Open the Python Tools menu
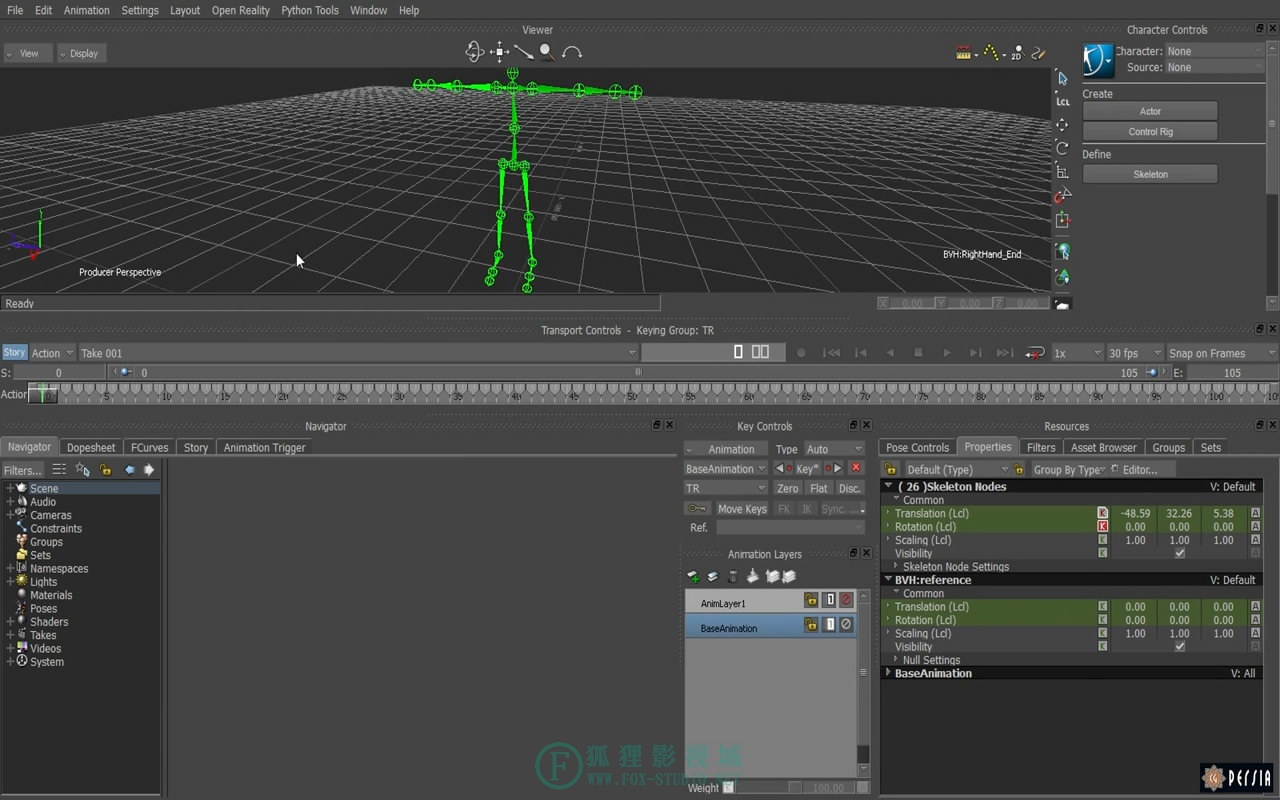Image resolution: width=1280 pixels, height=800 pixels. (x=310, y=10)
